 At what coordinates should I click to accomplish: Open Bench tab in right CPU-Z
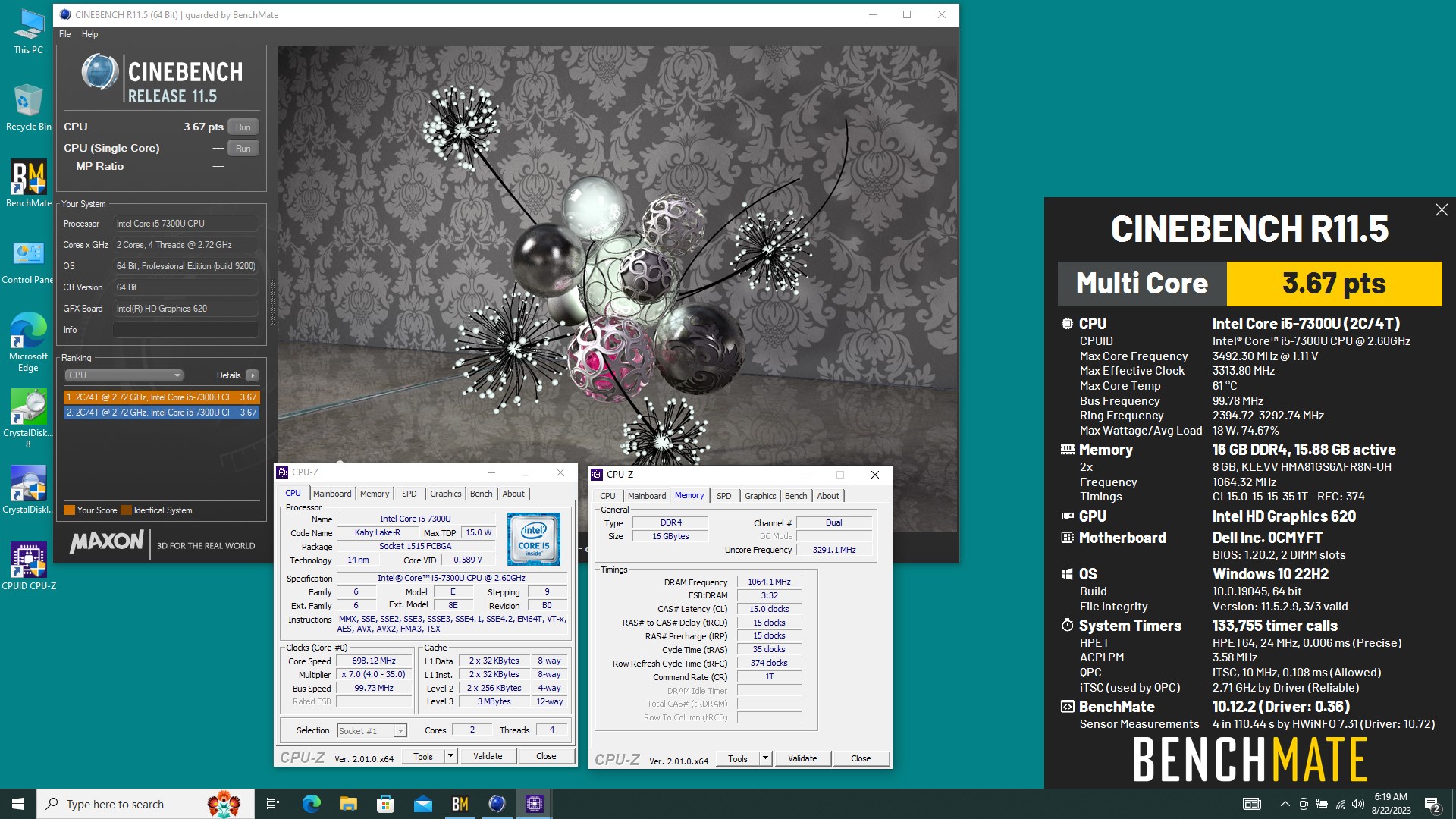coord(796,496)
